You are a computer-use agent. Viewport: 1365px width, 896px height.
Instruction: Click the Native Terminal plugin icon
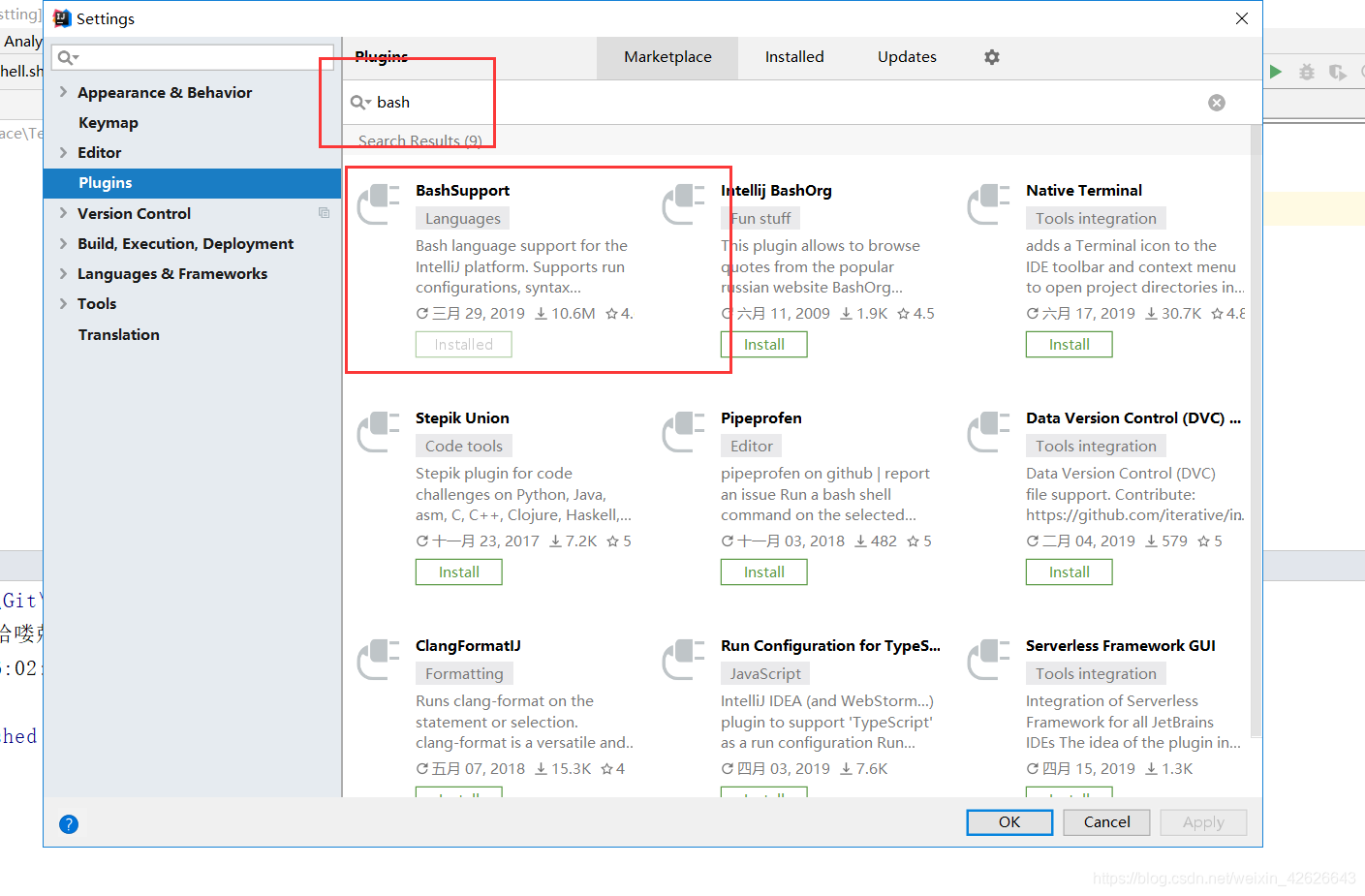[989, 204]
